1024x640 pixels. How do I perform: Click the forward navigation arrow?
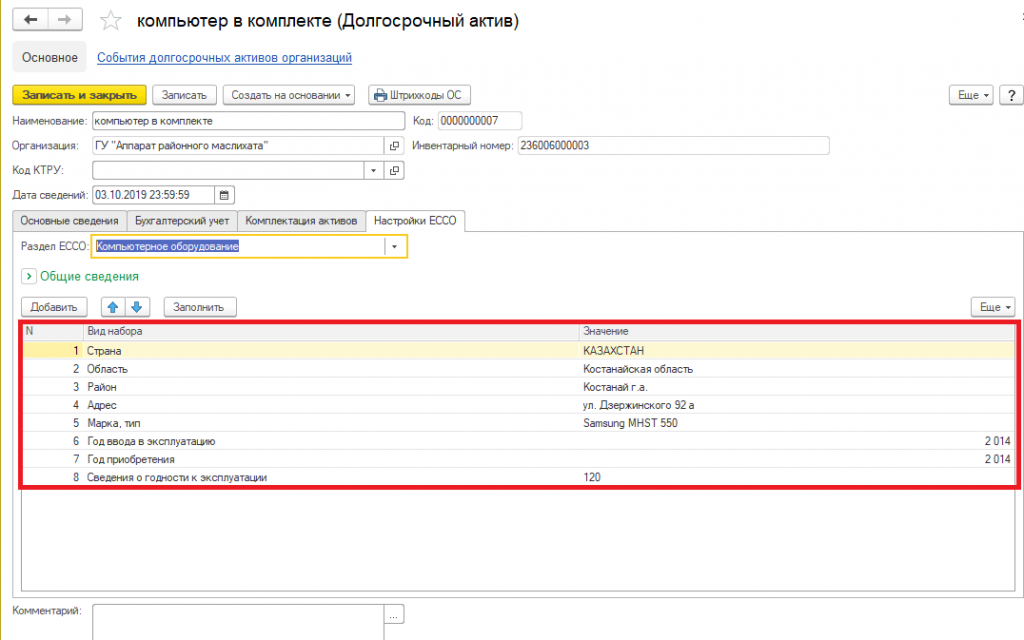click(x=64, y=20)
